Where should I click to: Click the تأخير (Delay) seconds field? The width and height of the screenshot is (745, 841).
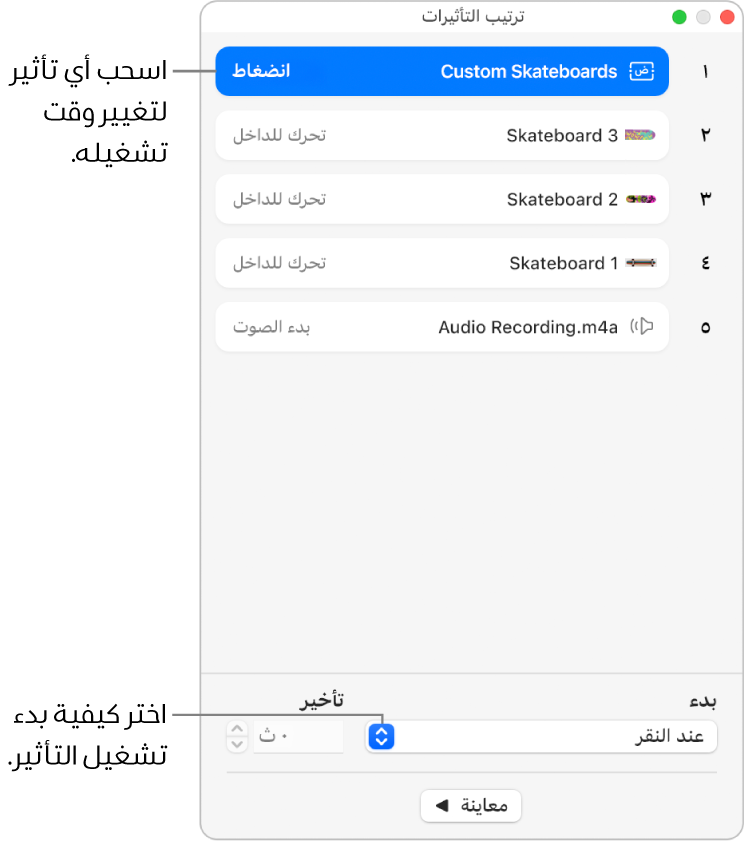pos(297,737)
